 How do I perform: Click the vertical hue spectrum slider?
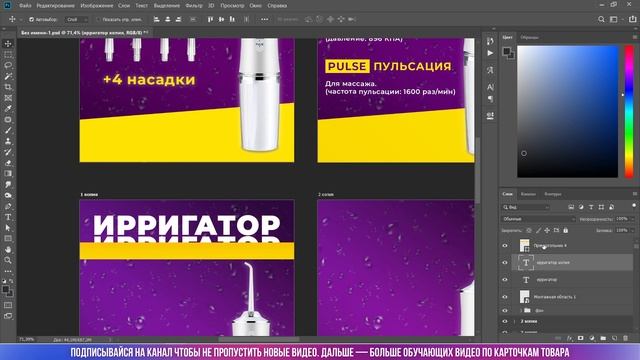629,111
